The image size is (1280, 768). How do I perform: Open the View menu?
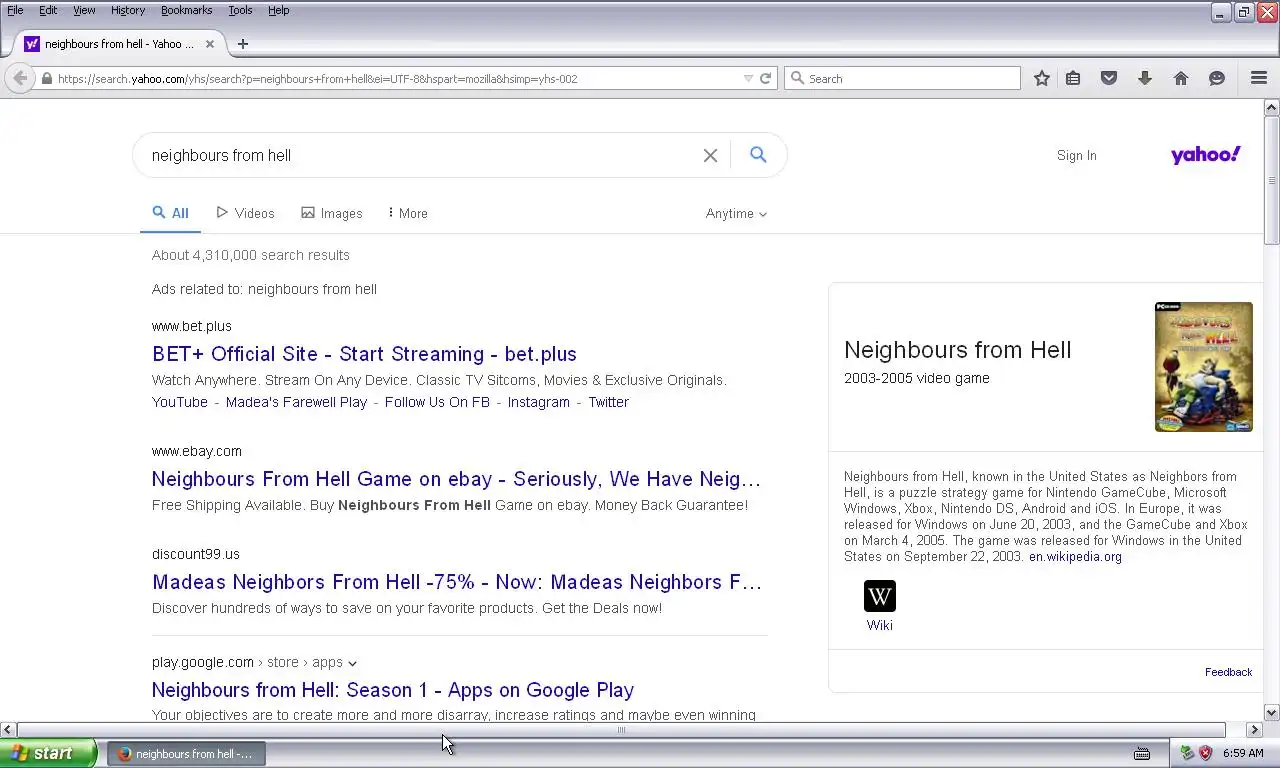point(84,10)
